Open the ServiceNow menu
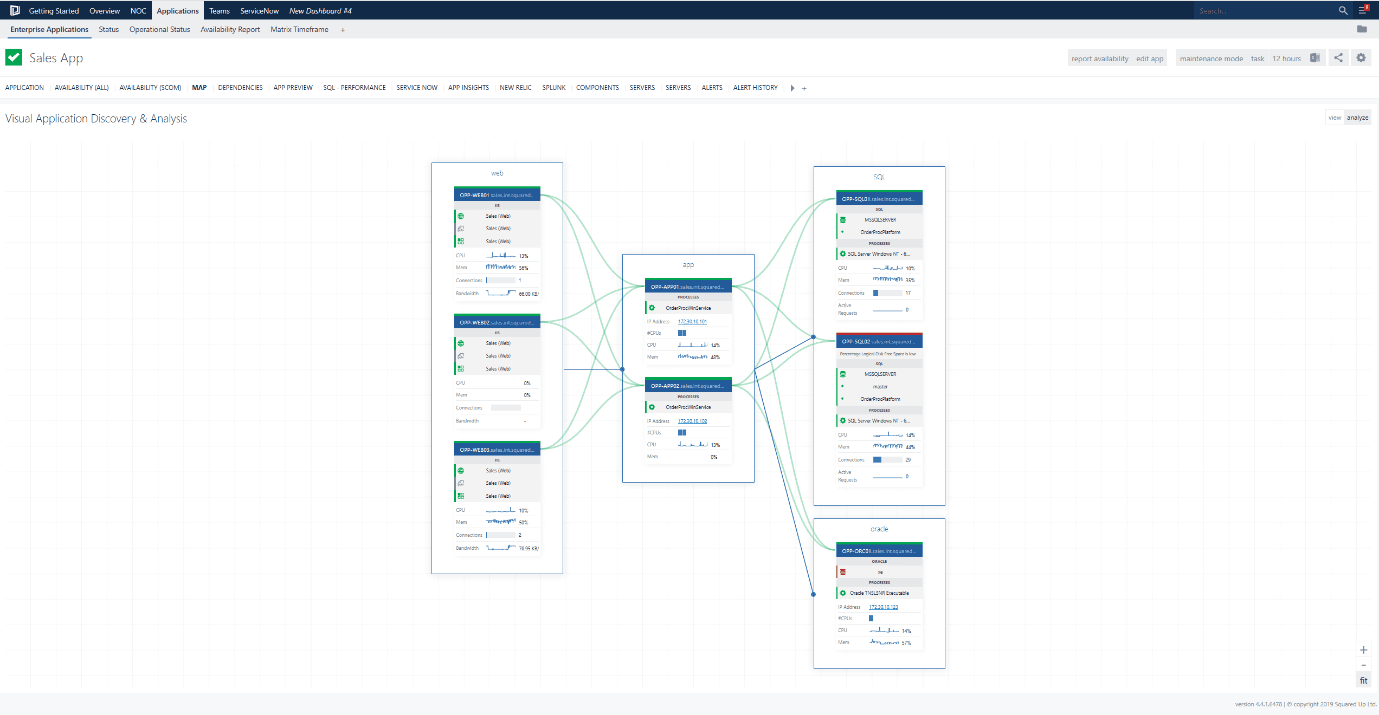 click(259, 11)
